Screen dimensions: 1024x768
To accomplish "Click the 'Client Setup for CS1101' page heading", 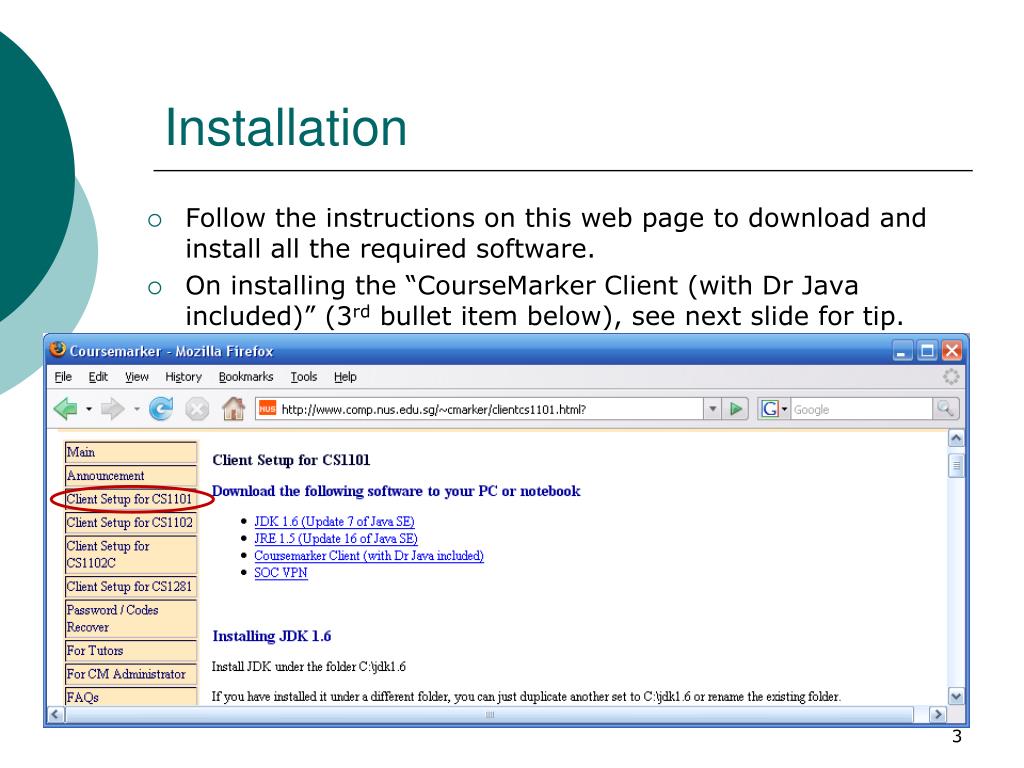I will [291, 460].
